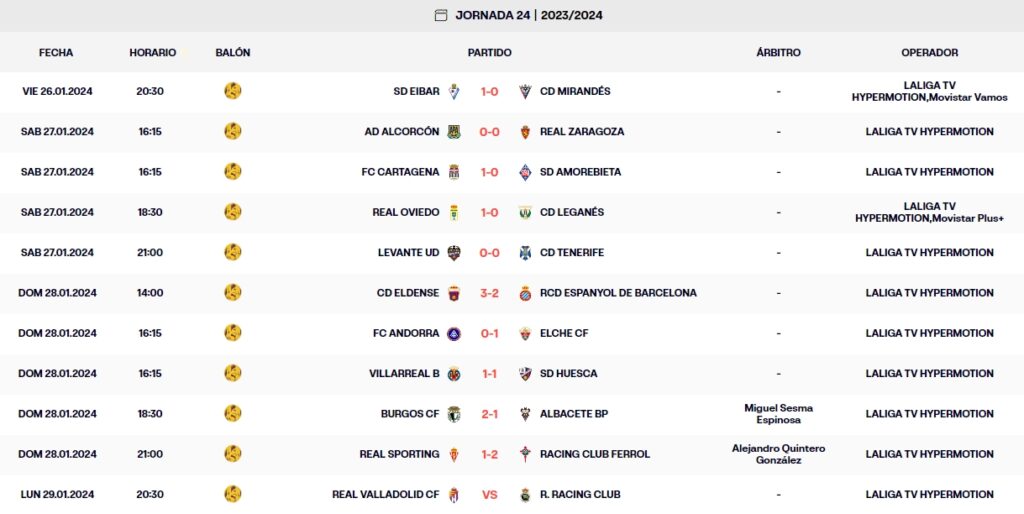1024x514 pixels.
Task: Click the SD Eibar team crest
Action: 454,91
